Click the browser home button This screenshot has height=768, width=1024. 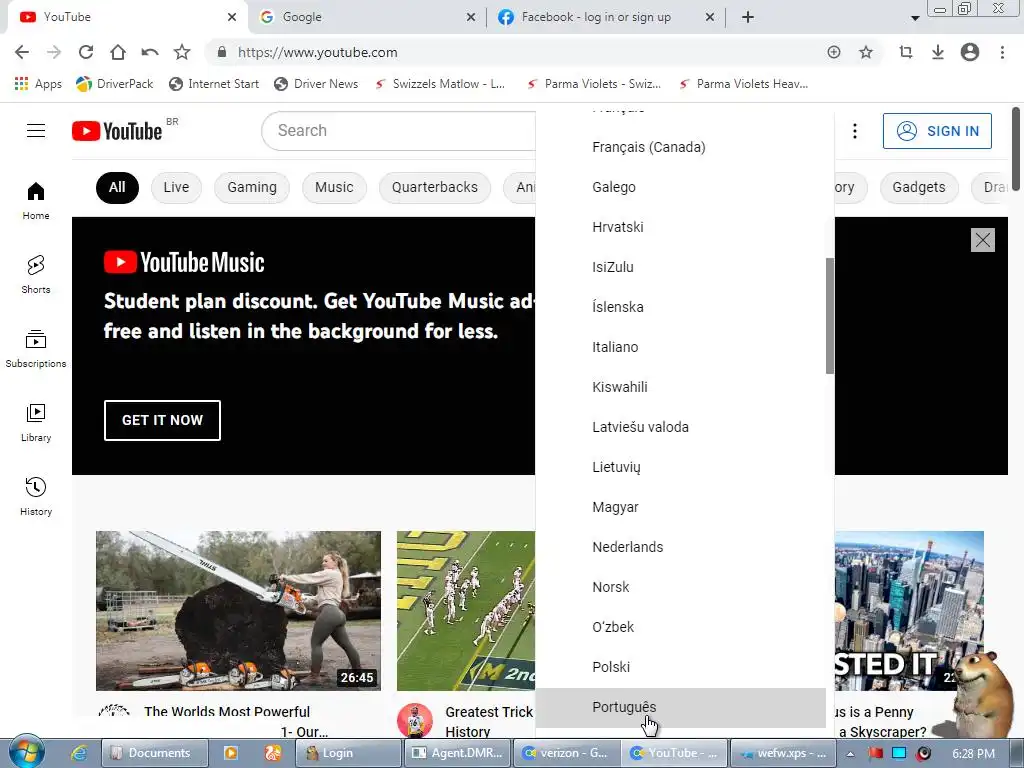point(118,52)
